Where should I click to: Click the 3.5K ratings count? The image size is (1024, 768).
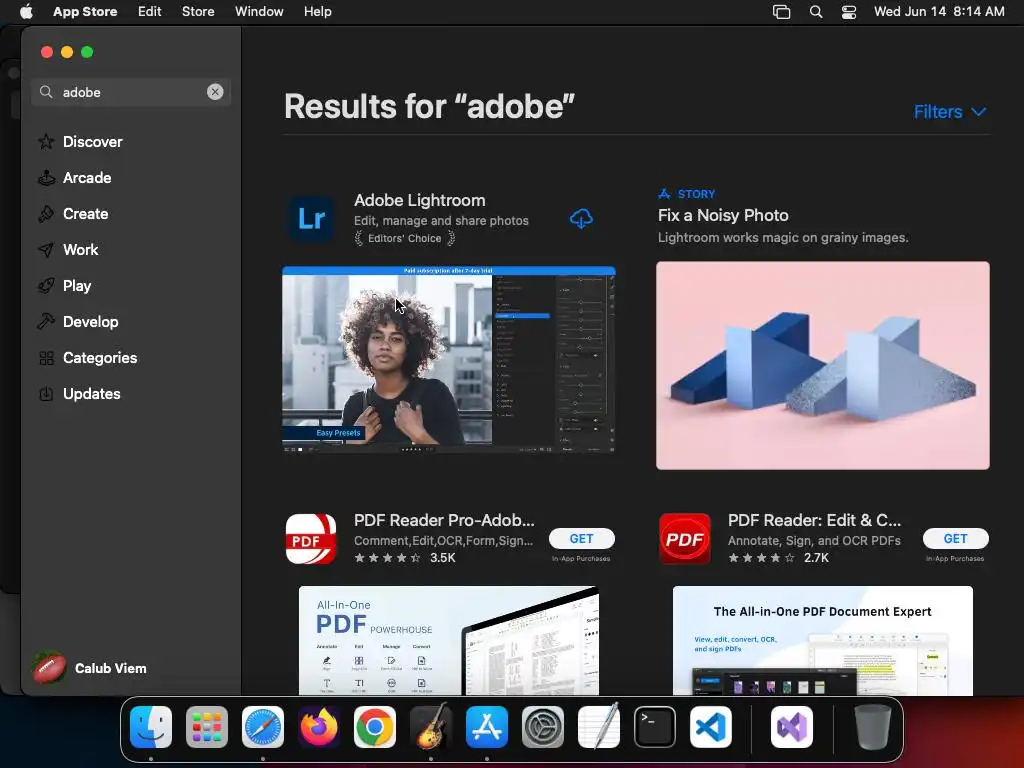point(443,558)
